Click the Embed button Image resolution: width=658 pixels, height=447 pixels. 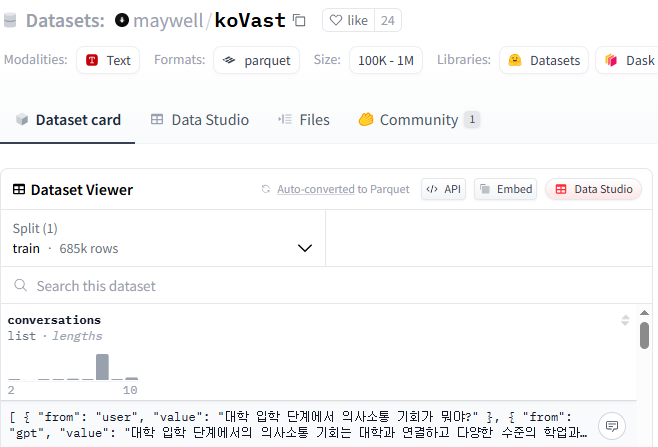pyautogui.click(x=506, y=189)
